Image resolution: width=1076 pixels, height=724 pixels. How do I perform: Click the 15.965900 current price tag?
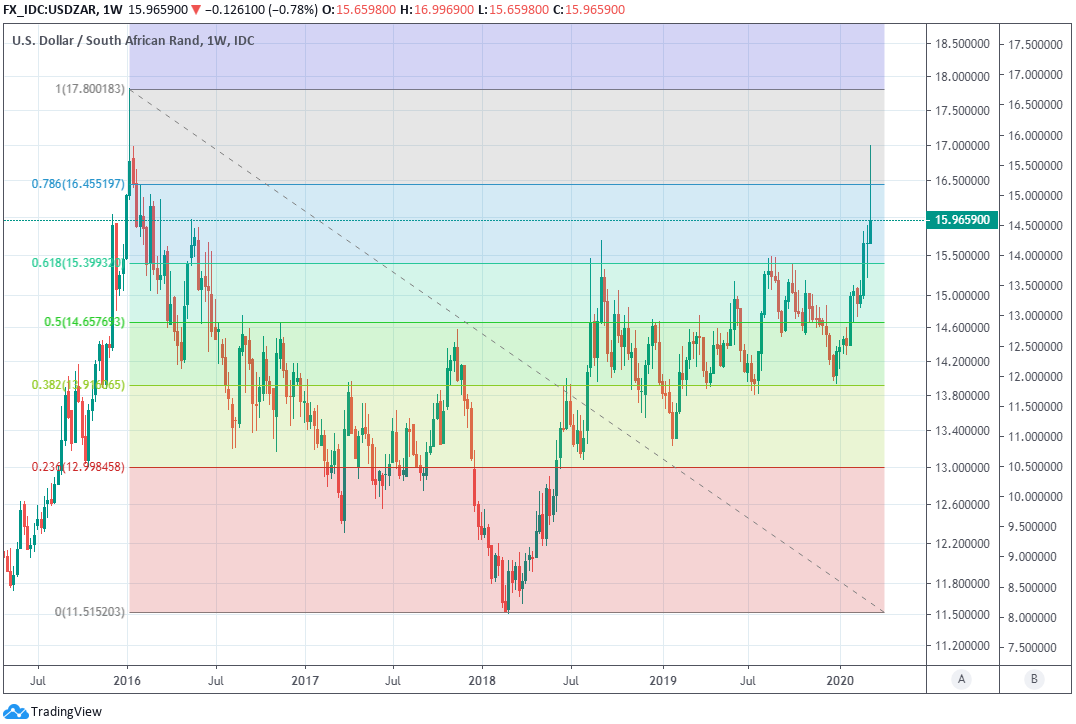[963, 220]
